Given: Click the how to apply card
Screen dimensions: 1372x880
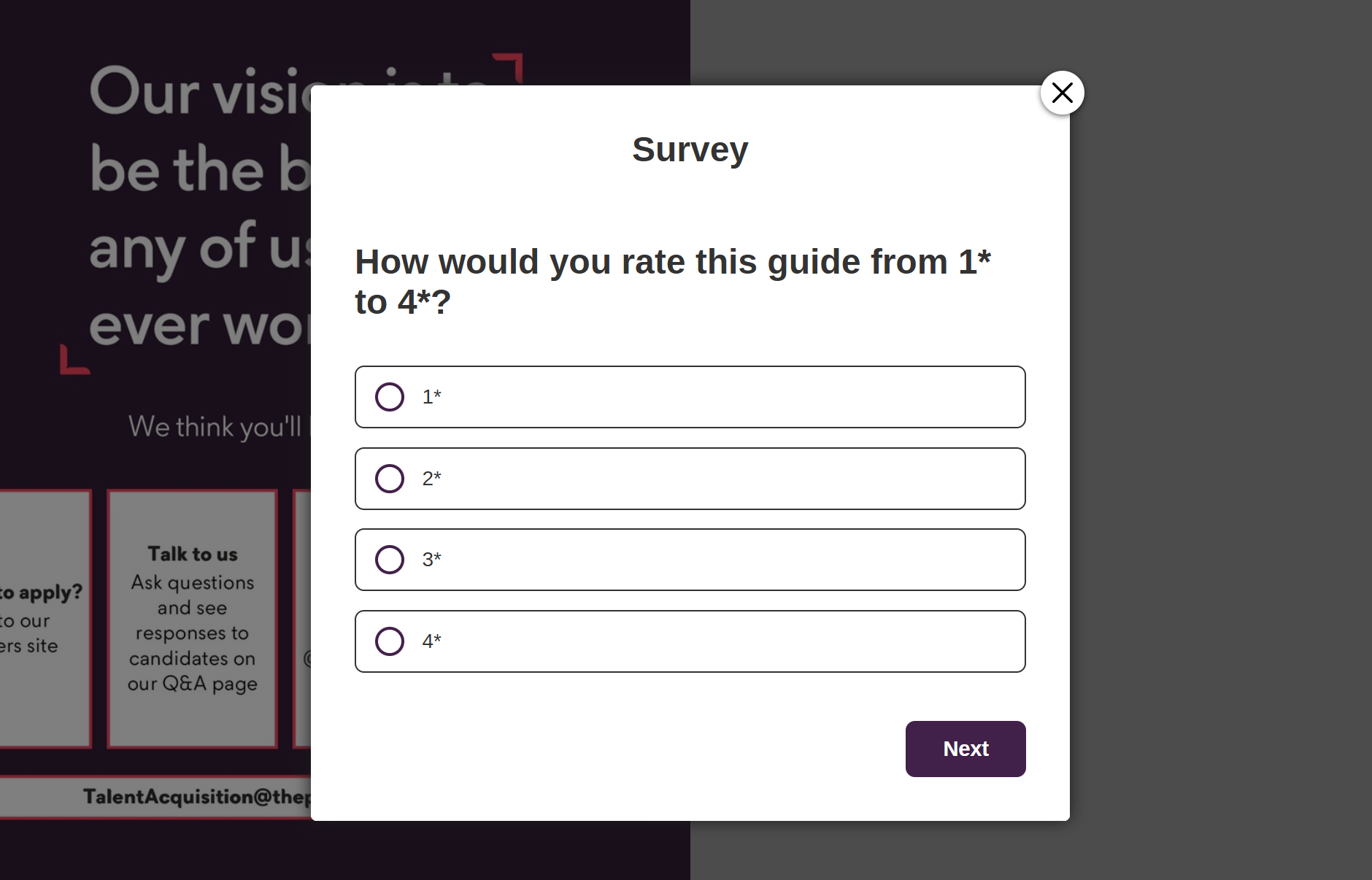Looking at the screenshot, I should (x=41, y=618).
